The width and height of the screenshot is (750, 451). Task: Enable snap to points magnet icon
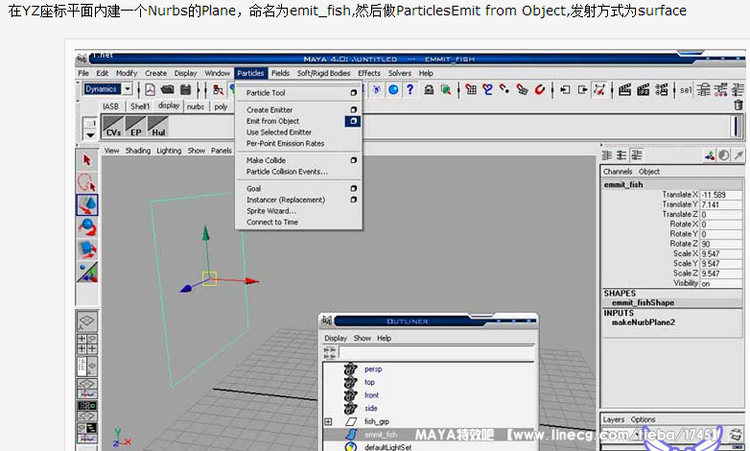(504, 89)
